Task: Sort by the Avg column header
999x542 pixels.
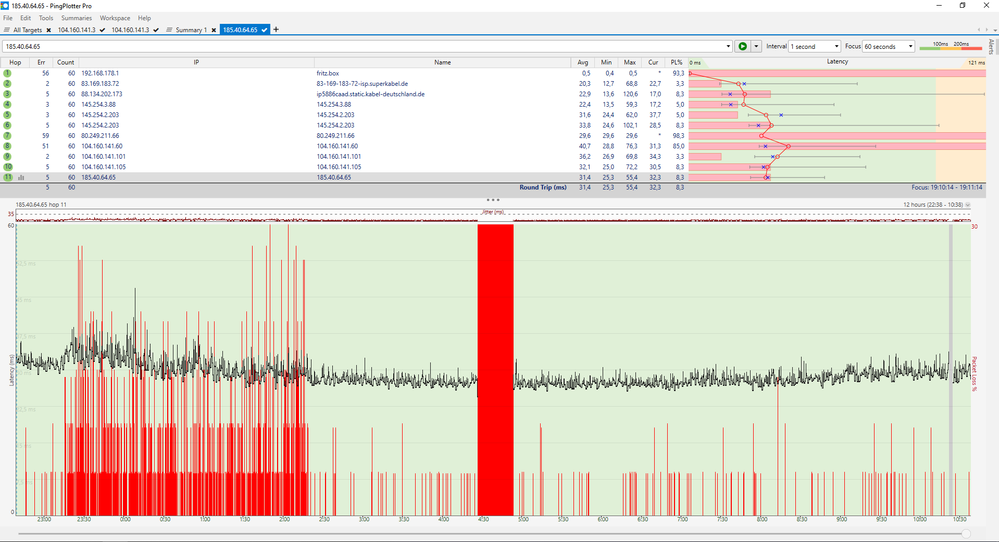Action: (585, 62)
